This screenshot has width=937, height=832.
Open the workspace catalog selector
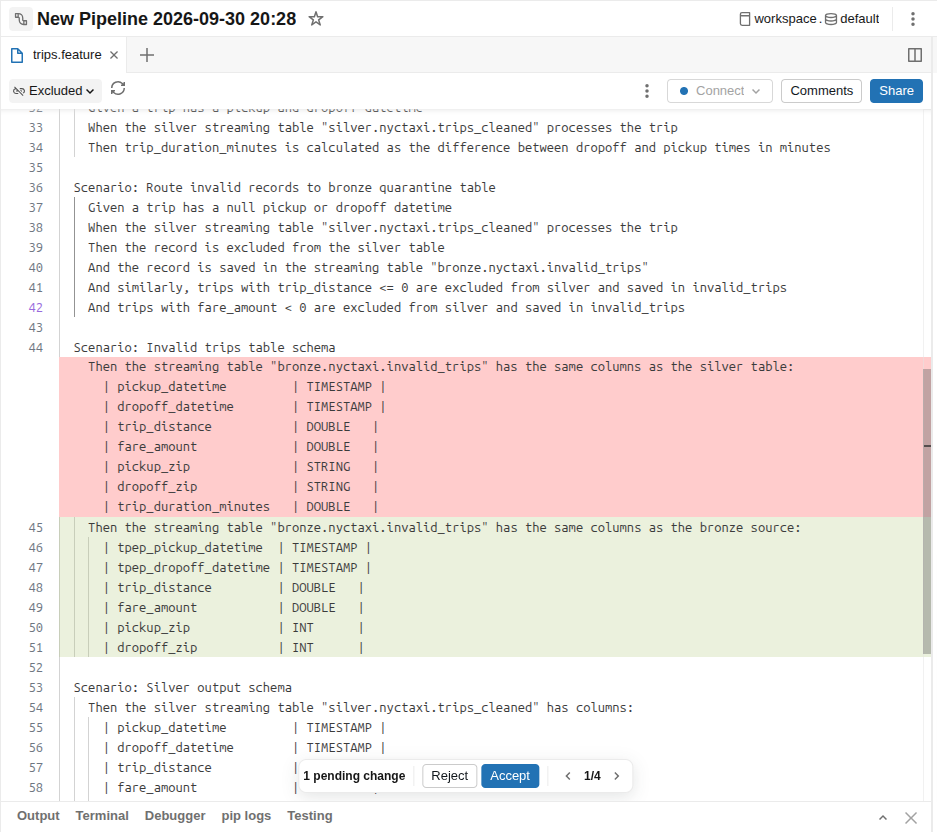coord(777,19)
